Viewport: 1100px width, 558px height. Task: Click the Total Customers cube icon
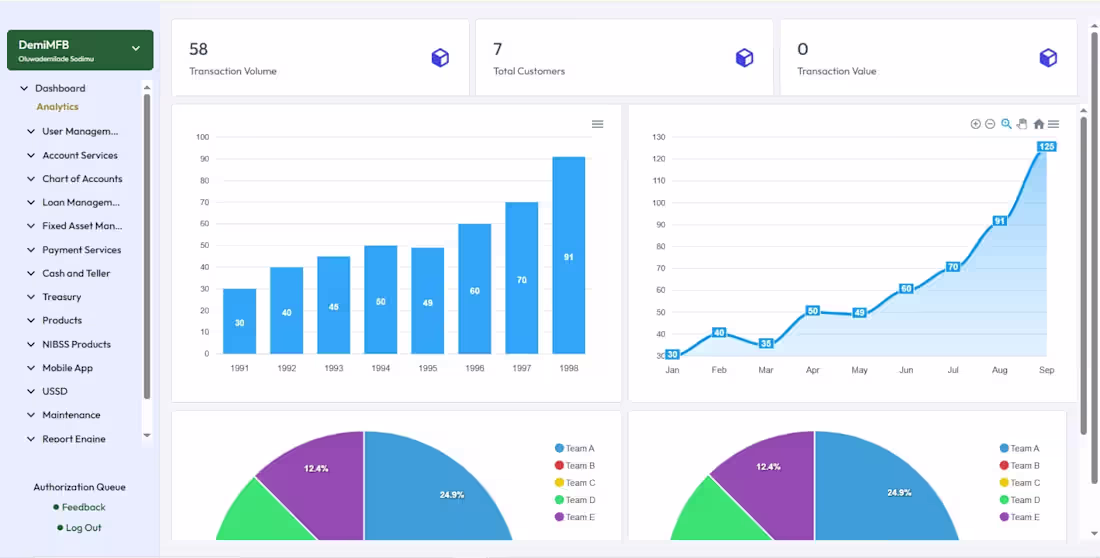pyautogui.click(x=744, y=58)
